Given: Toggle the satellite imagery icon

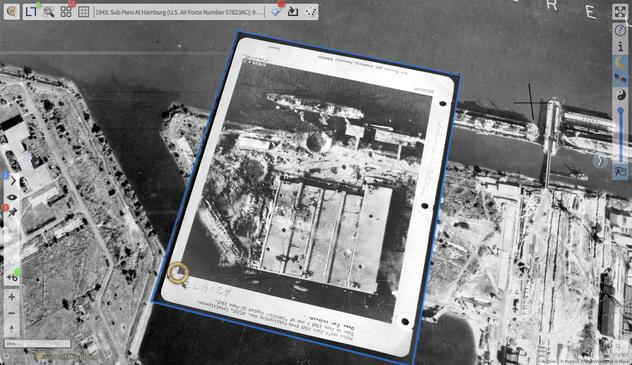Looking at the screenshot, I should click(x=620, y=79).
